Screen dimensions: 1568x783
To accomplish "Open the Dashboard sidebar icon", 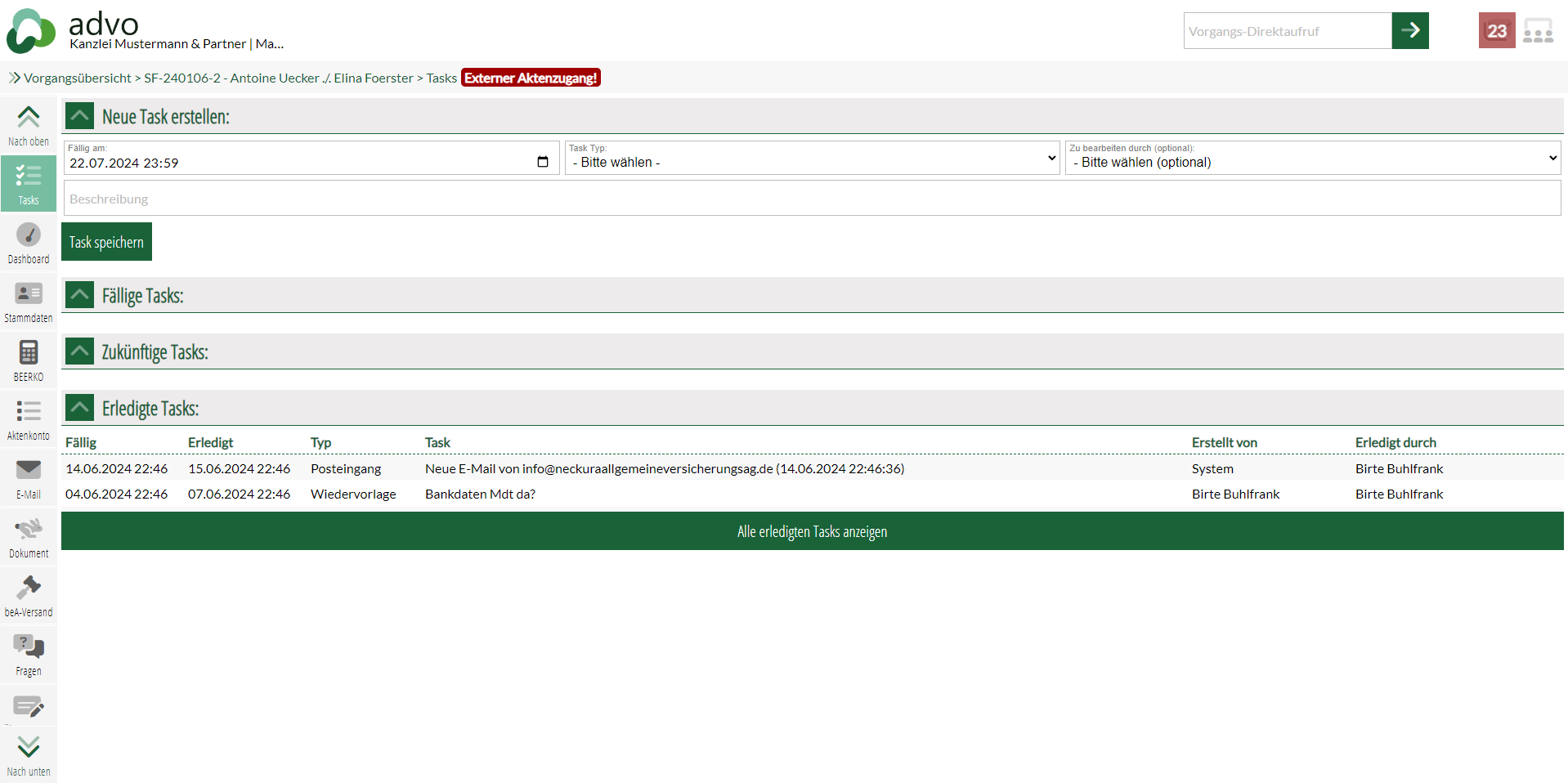I will pyautogui.click(x=29, y=243).
